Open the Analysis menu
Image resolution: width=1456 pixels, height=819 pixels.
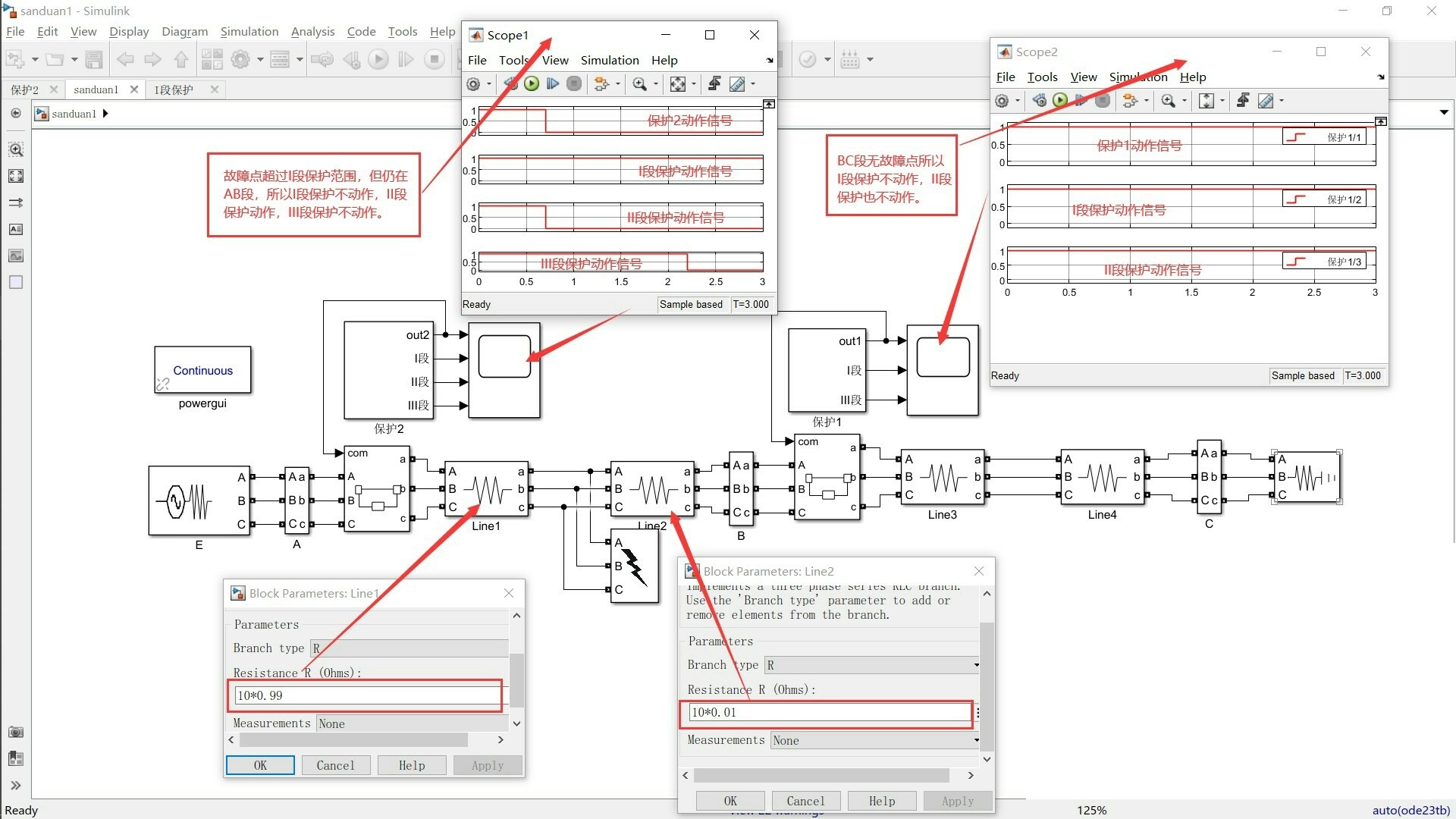(x=312, y=31)
